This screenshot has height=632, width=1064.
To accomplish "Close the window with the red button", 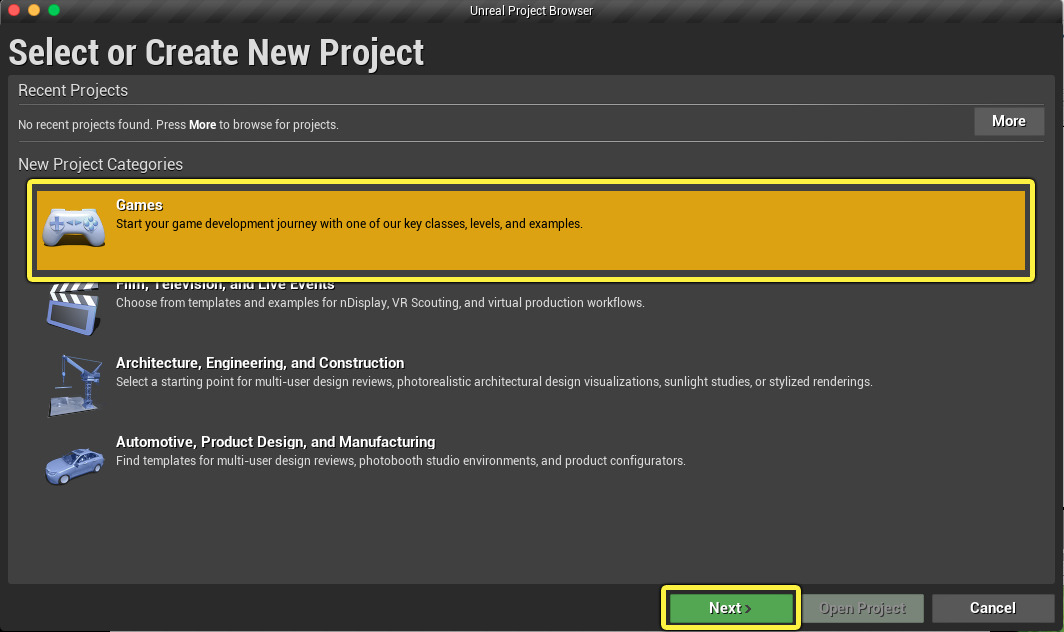I will pyautogui.click(x=13, y=10).
